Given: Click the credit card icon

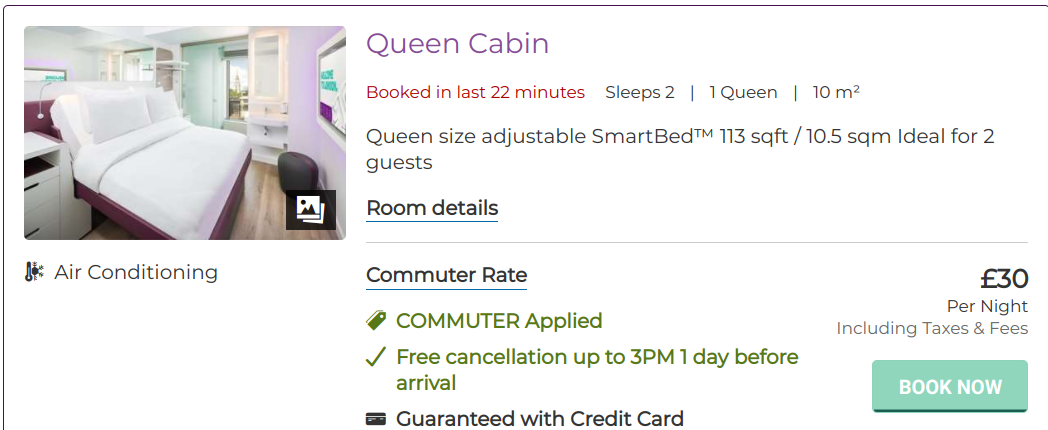Looking at the screenshot, I should coord(376,419).
